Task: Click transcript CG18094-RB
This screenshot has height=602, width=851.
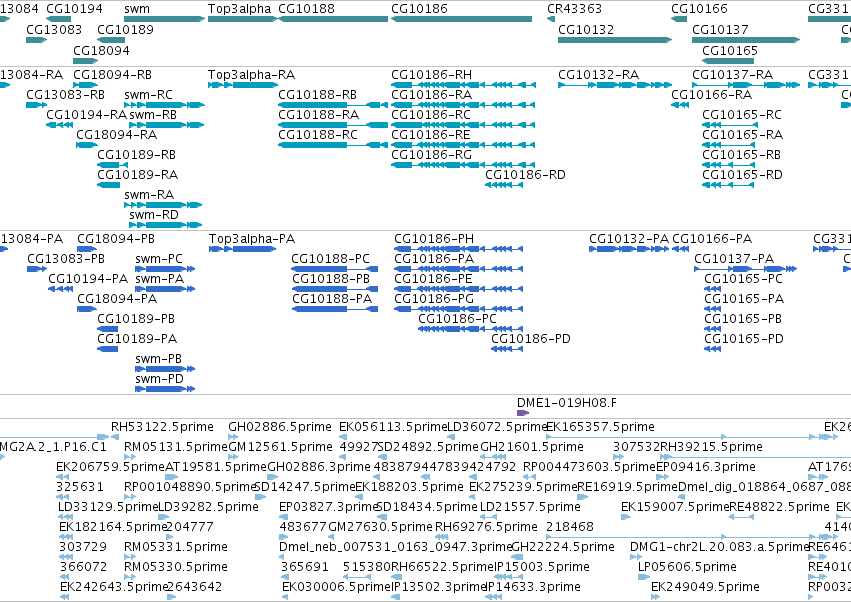Action: point(85,85)
